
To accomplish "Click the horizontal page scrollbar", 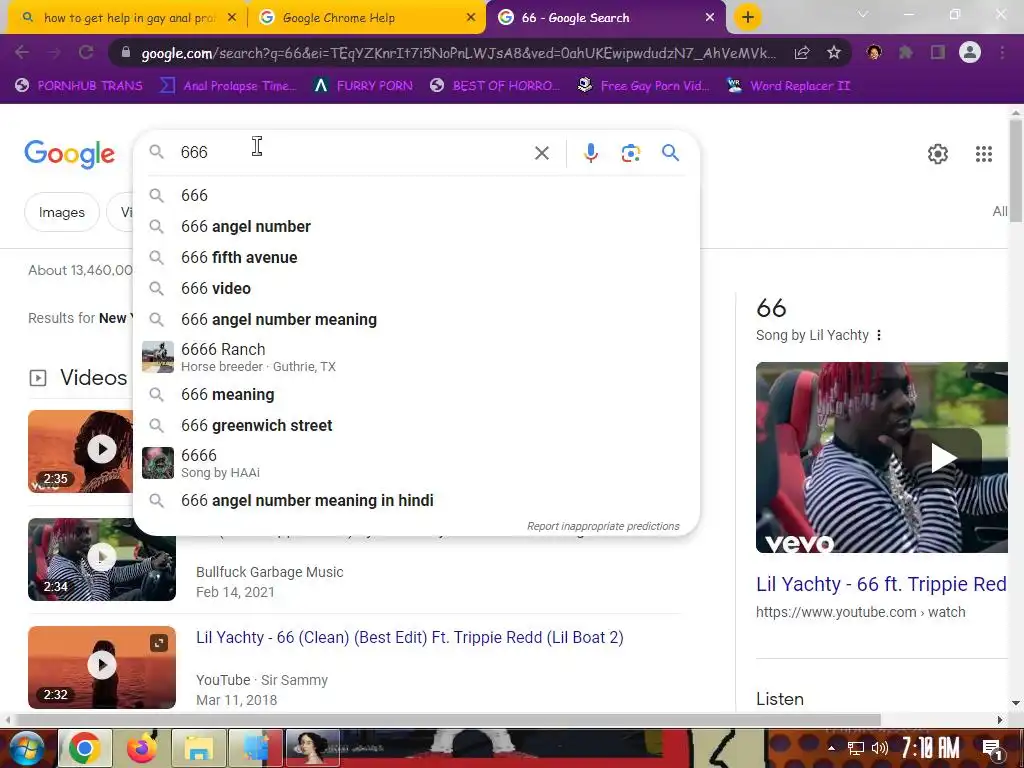I will 447,720.
